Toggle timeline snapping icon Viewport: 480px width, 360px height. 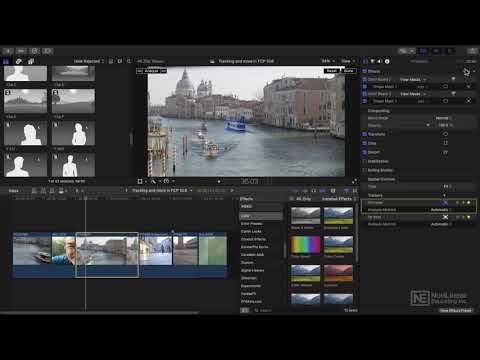click(x=323, y=191)
